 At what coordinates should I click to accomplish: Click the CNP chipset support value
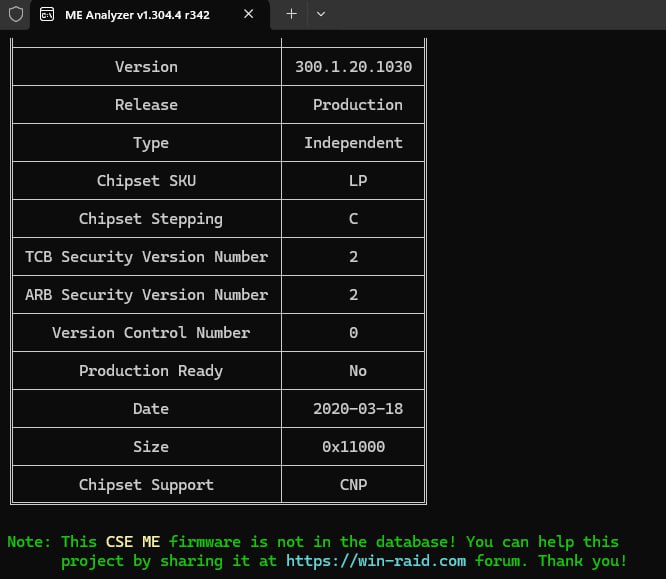[x=353, y=485]
